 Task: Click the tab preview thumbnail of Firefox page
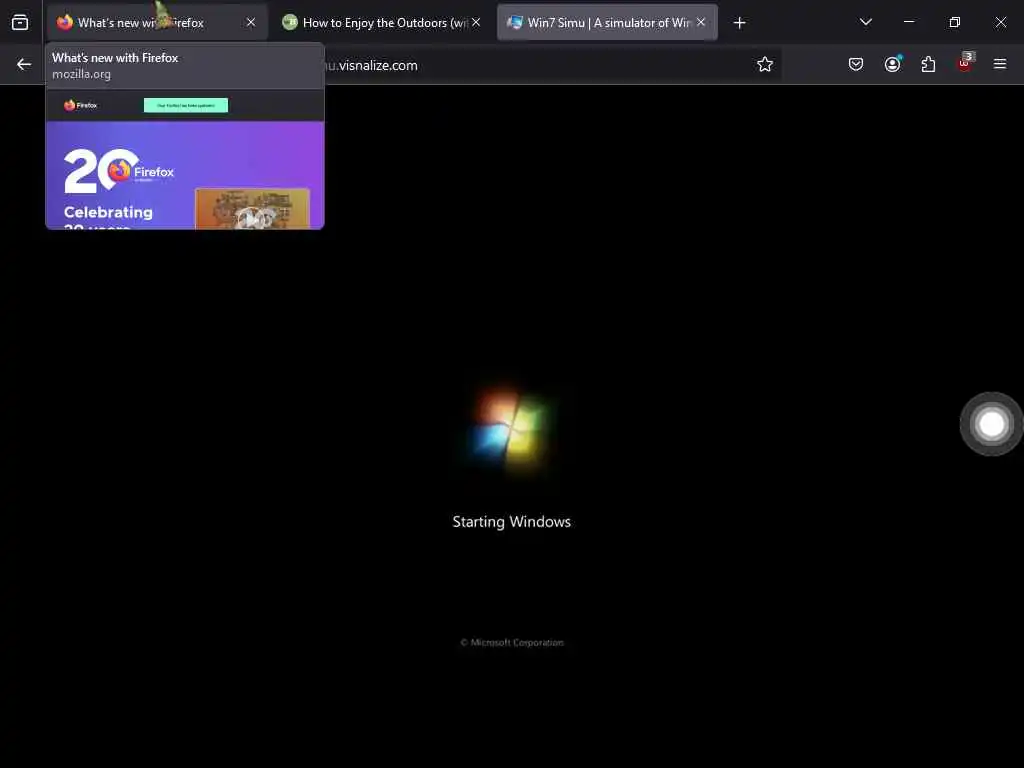pyautogui.click(x=185, y=159)
